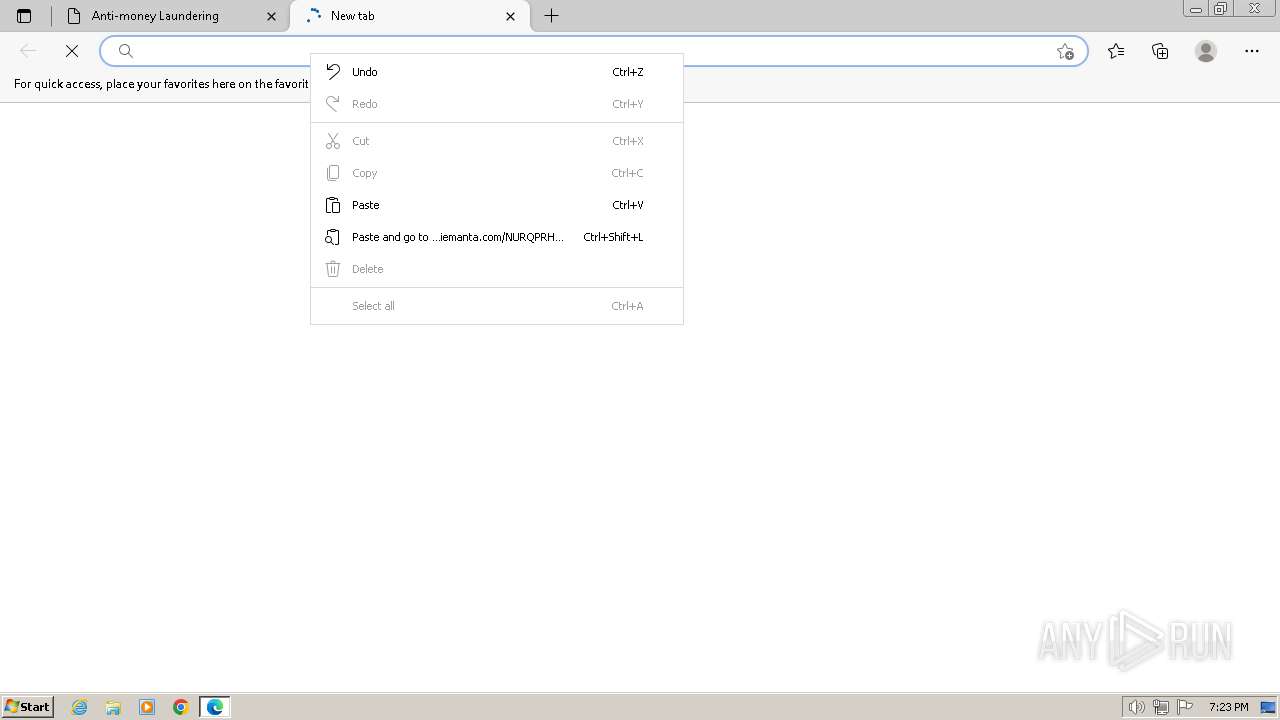Minimize the browser window

tap(1196, 9)
